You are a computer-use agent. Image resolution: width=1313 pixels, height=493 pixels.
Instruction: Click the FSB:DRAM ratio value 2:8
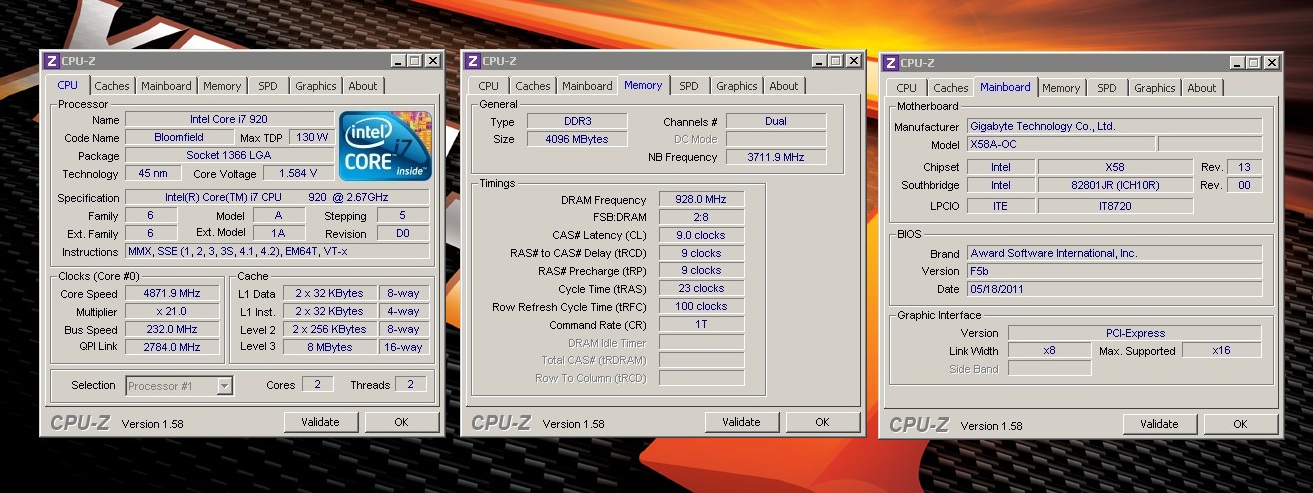pos(701,217)
